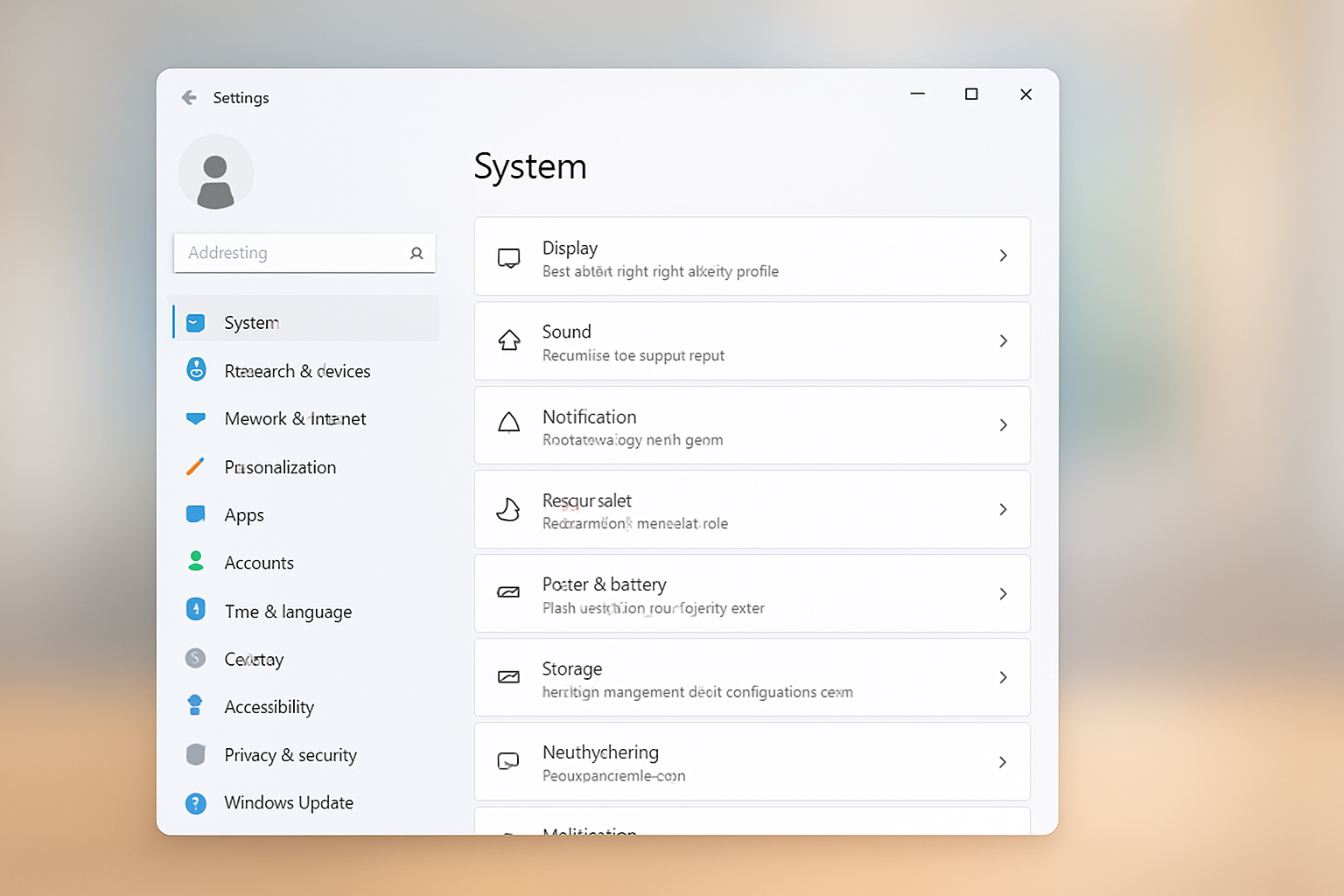Open Mework & Intanet section

tap(305, 419)
